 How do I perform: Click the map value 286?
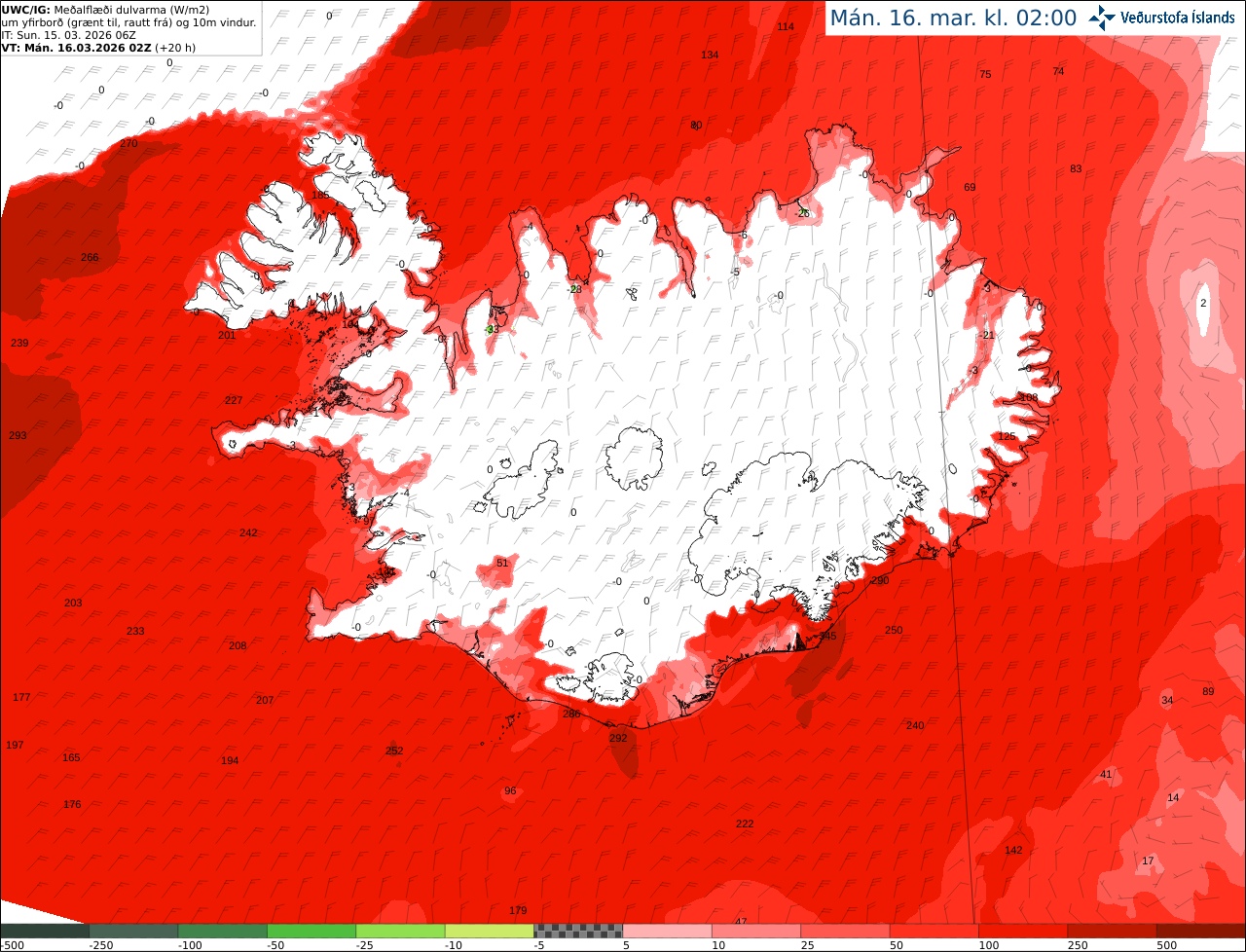coord(571,714)
